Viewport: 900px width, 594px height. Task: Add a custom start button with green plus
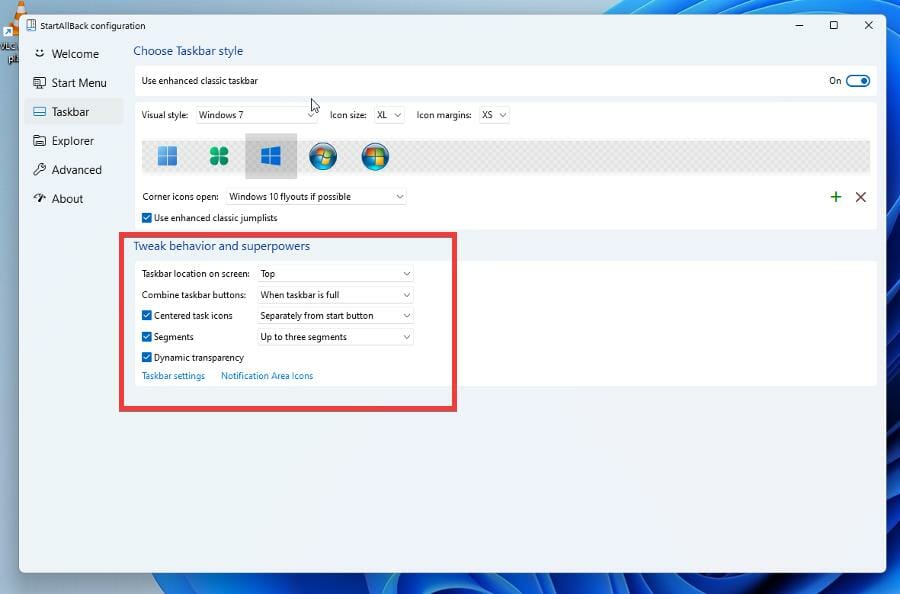[x=836, y=197]
